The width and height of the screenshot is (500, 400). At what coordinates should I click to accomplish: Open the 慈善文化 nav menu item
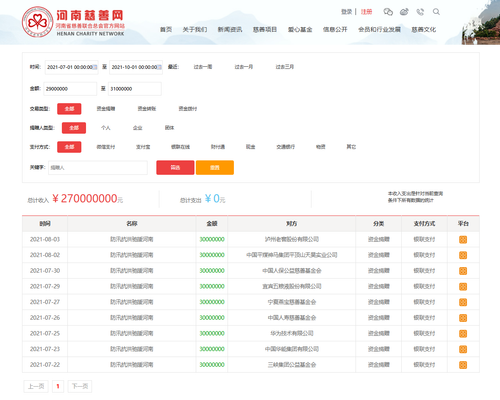(424, 30)
